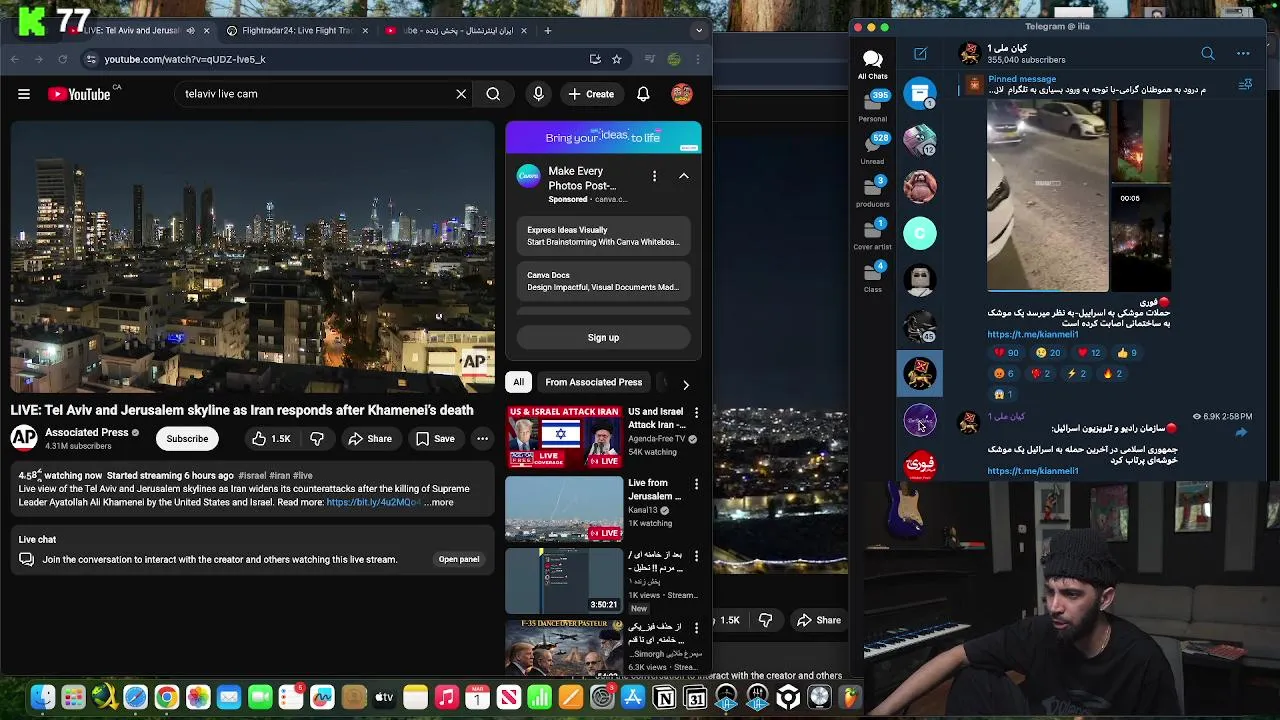Open Notion from the Dock
Viewport: 1280px width, 720px height.
pos(664,697)
